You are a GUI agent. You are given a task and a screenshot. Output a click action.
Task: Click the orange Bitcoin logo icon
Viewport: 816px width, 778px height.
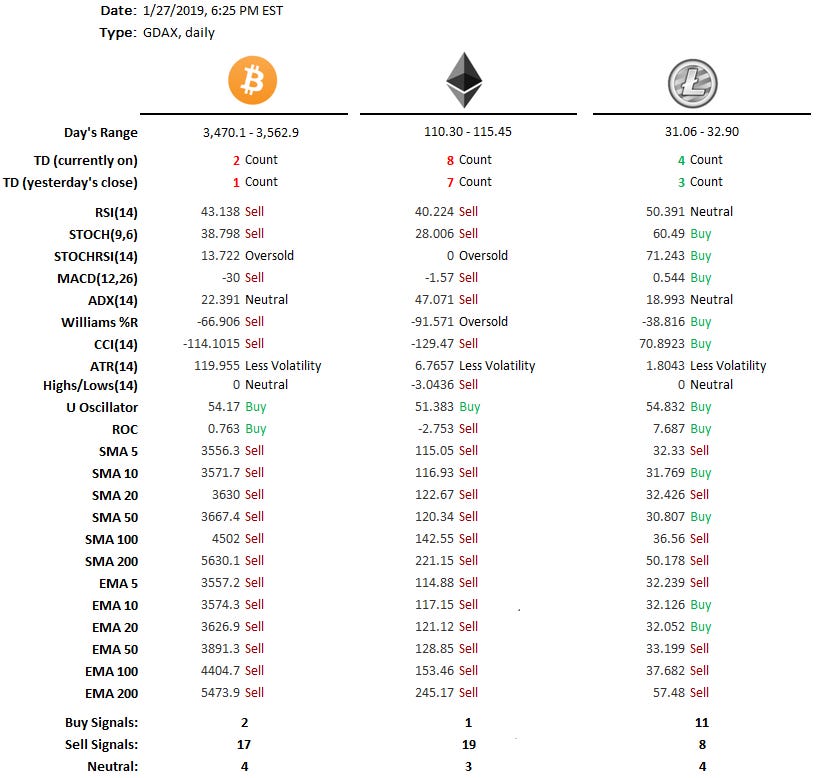pos(252,80)
